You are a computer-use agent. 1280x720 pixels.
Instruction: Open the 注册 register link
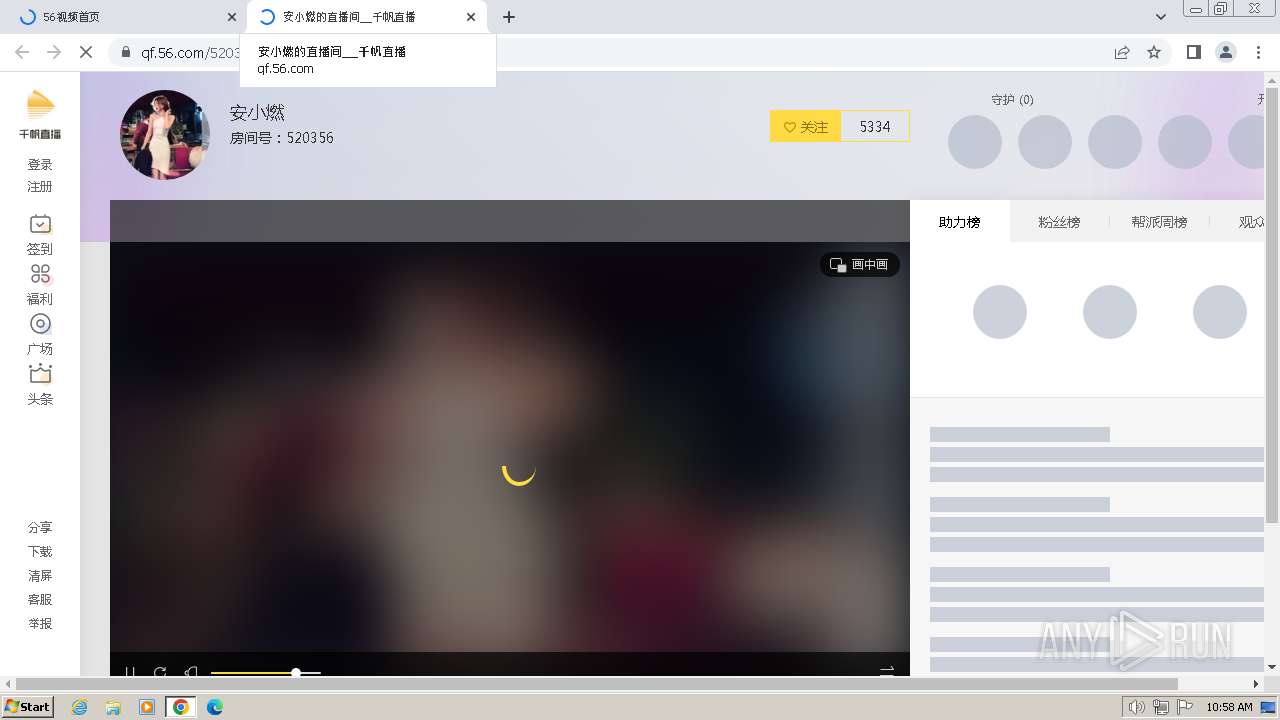click(40, 186)
